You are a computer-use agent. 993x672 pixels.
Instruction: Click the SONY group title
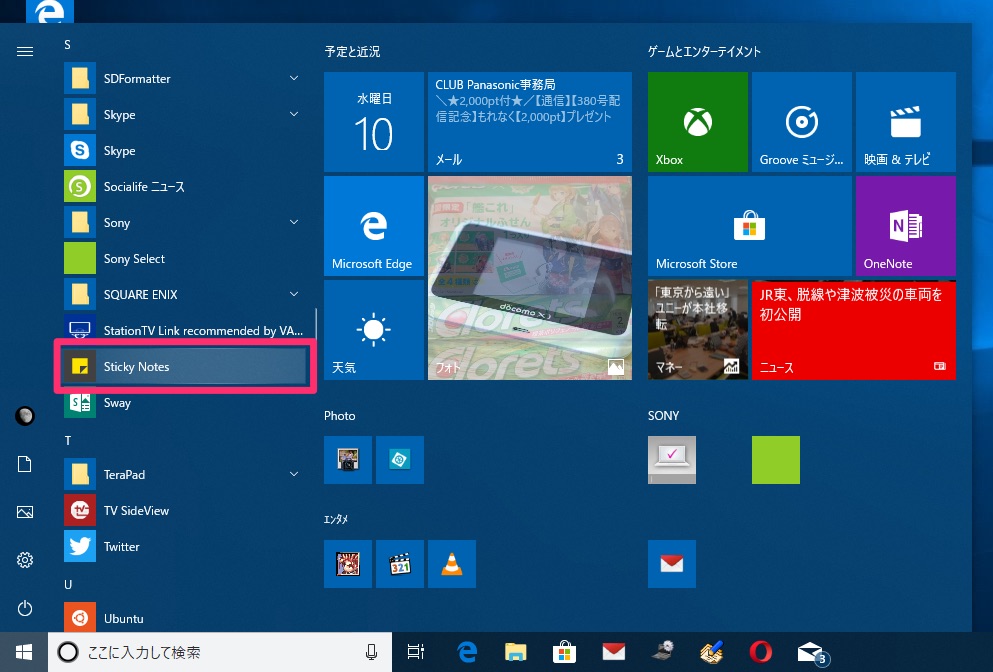pyautogui.click(x=663, y=415)
